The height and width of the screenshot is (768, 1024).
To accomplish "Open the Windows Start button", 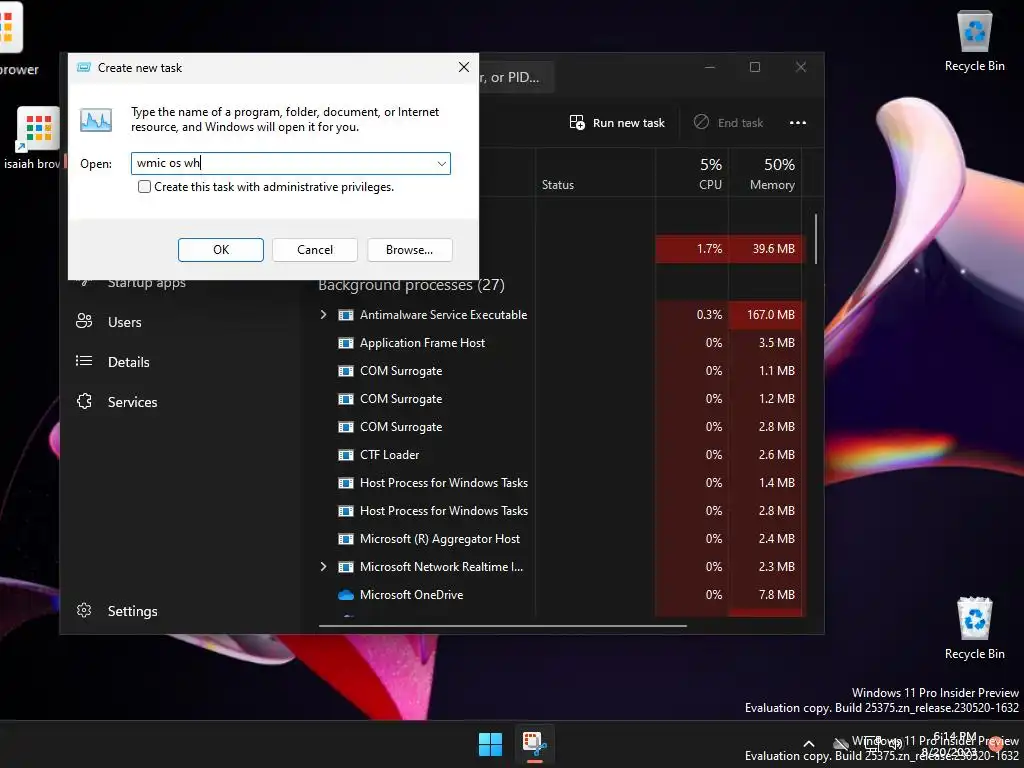I will 490,744.
